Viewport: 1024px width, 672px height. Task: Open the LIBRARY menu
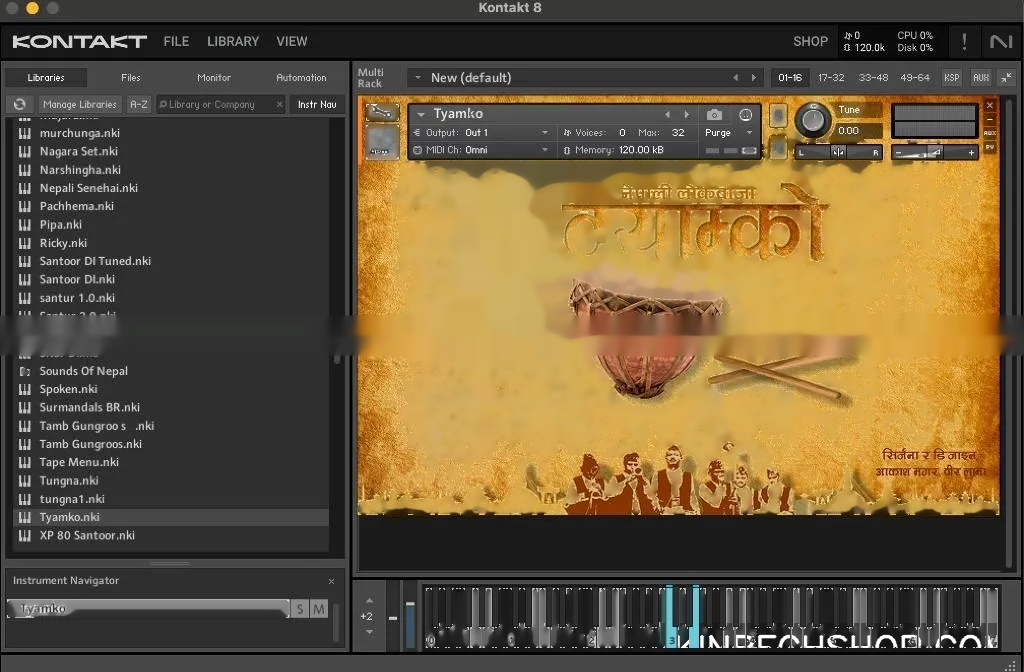pos(232,41)
